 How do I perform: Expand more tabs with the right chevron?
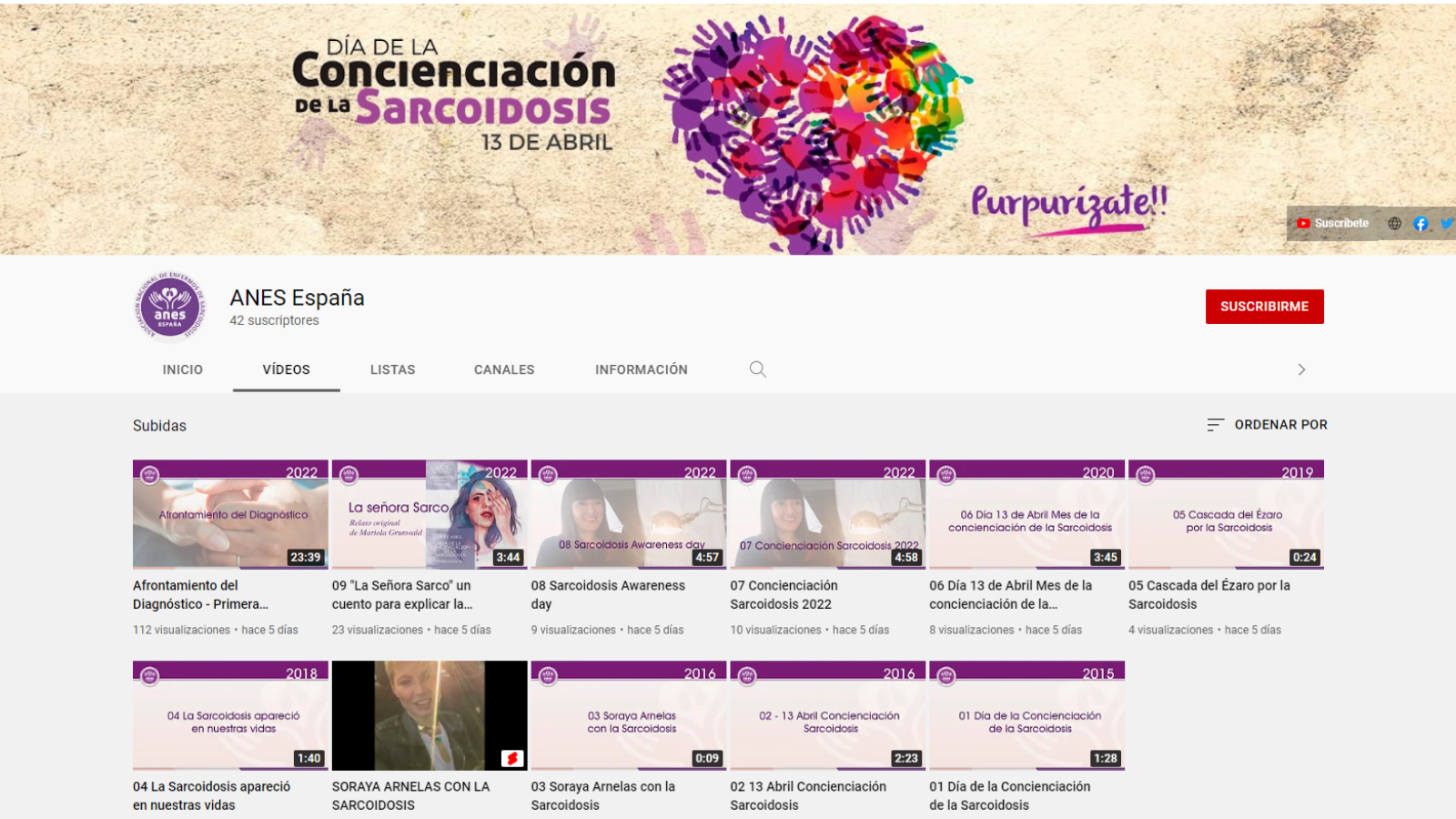pos(1301,369)
